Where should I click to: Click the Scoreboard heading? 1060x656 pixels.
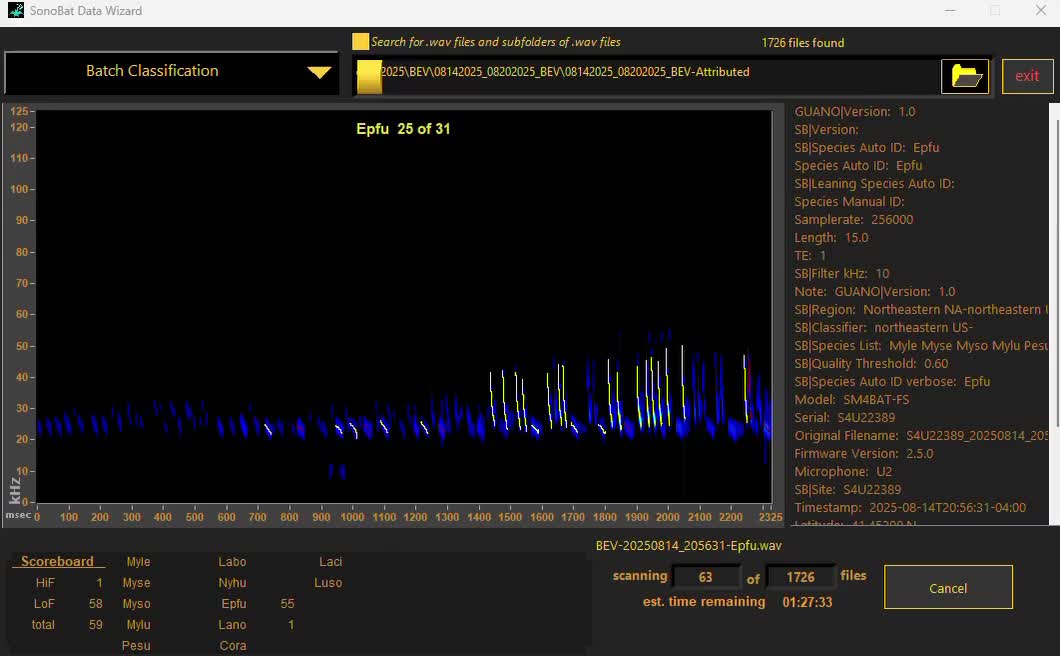[58, 562]
